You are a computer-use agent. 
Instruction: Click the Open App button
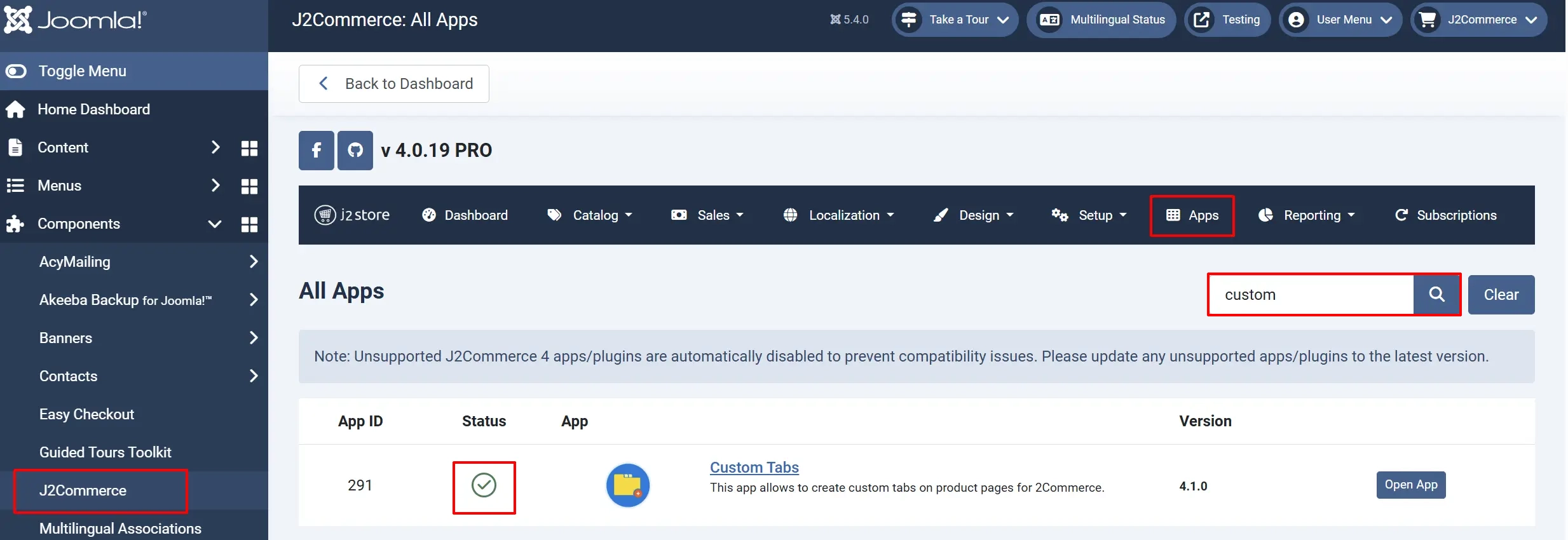coord(1411,485)
